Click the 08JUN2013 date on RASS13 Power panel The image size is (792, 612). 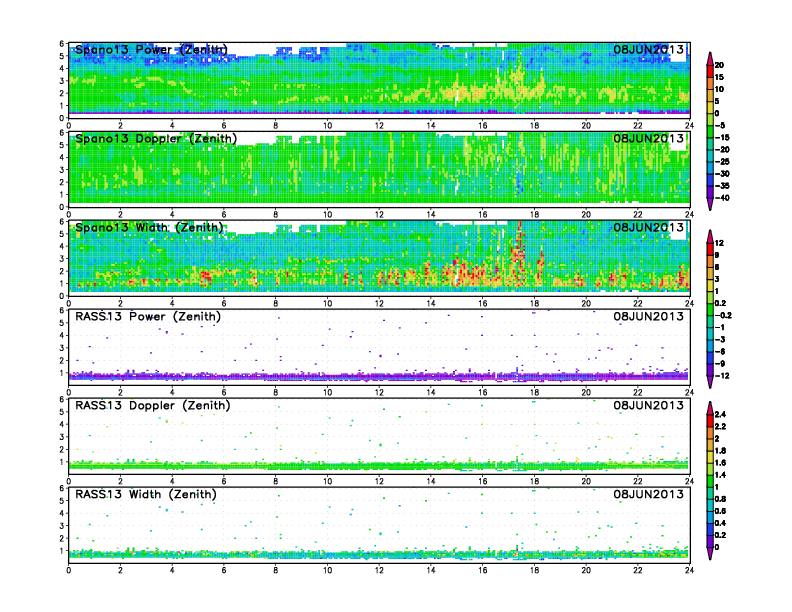pyautogui.click(x=650, y=316)
